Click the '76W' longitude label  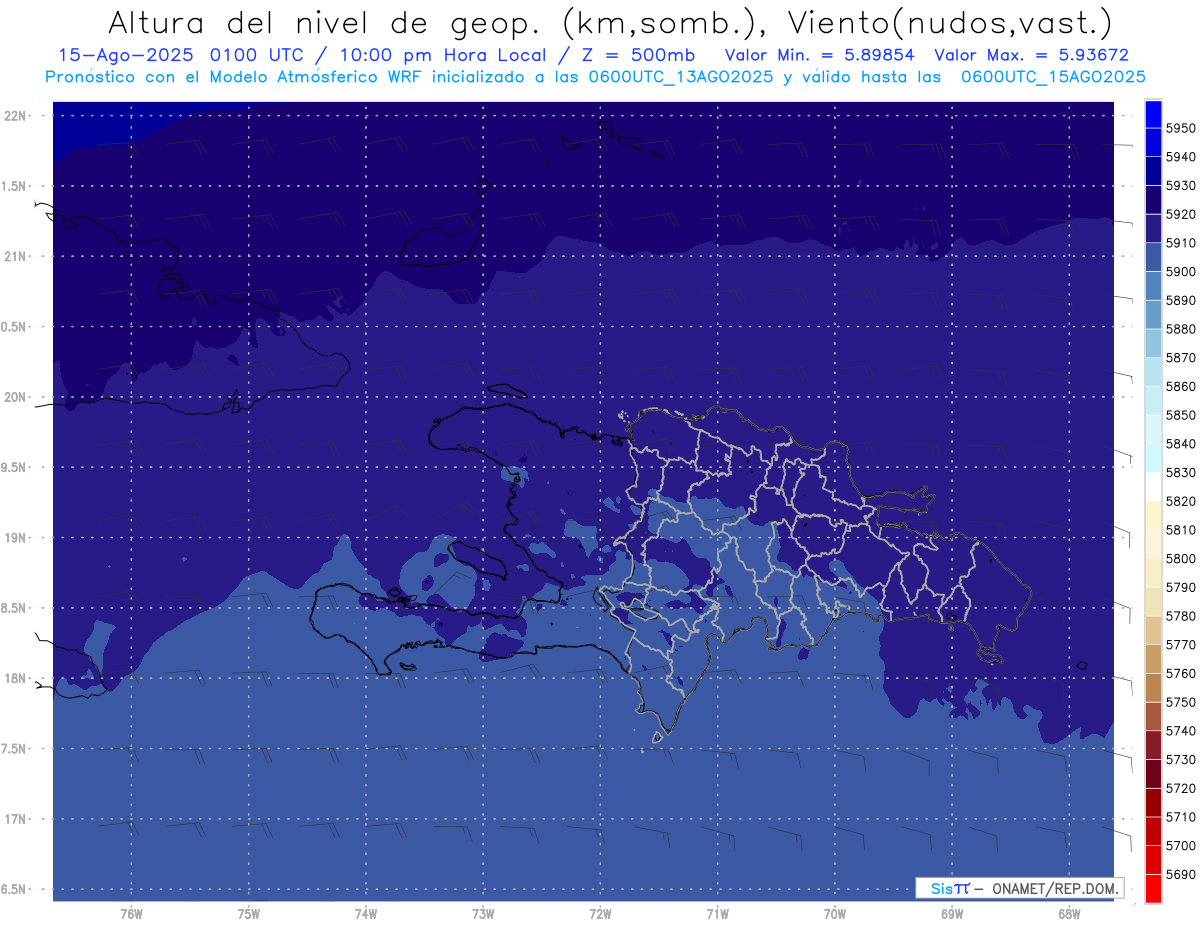(131, 914)
